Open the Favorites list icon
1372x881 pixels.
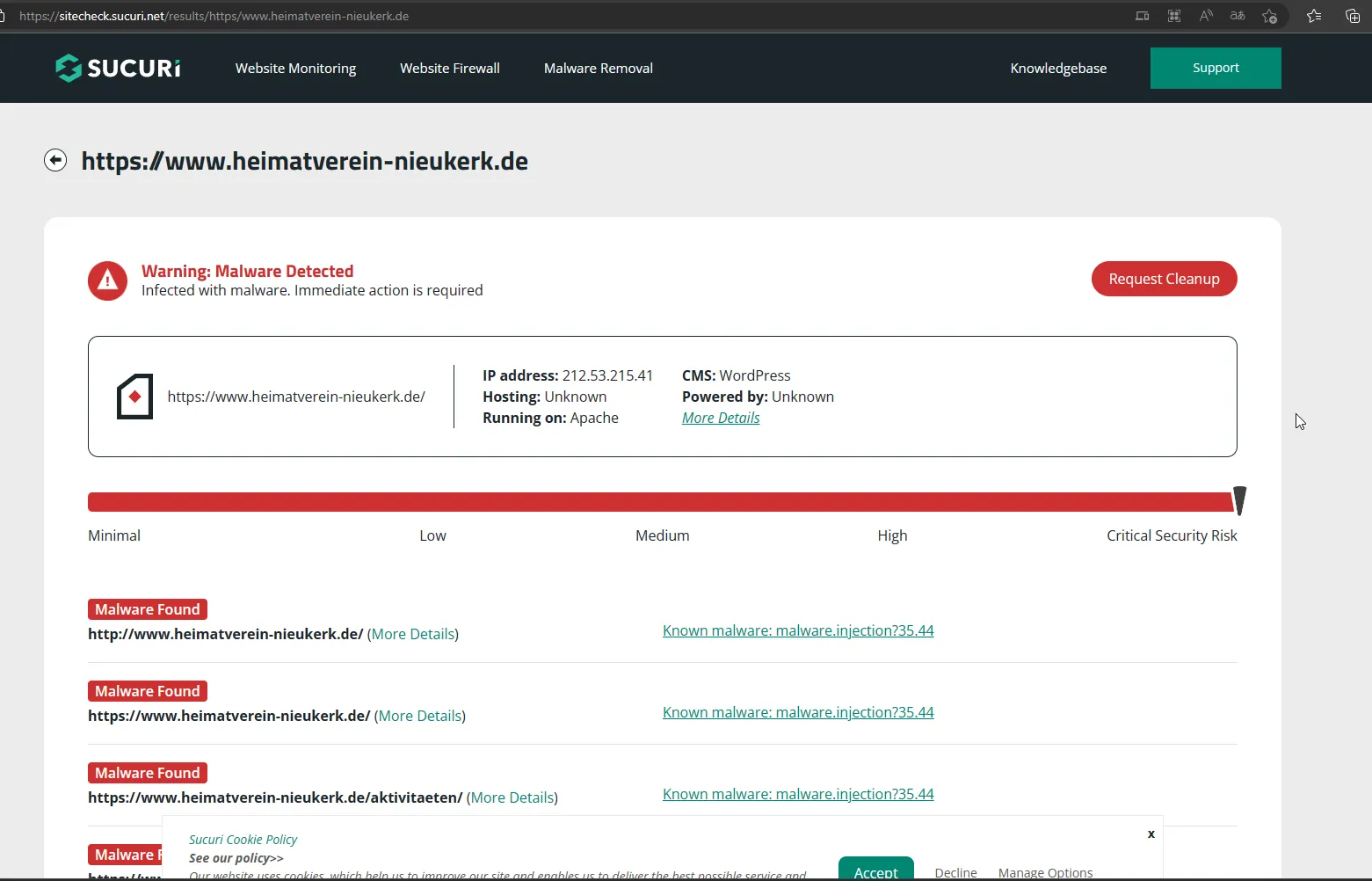coord(1314,16)
